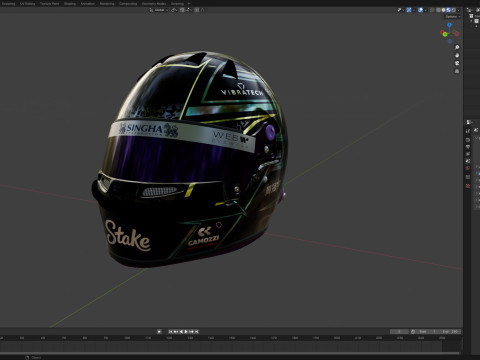Open the Options dropdown in viewport
Viewport: 480px width, 360px height.
pyautogui.click(x=452, y=17)
